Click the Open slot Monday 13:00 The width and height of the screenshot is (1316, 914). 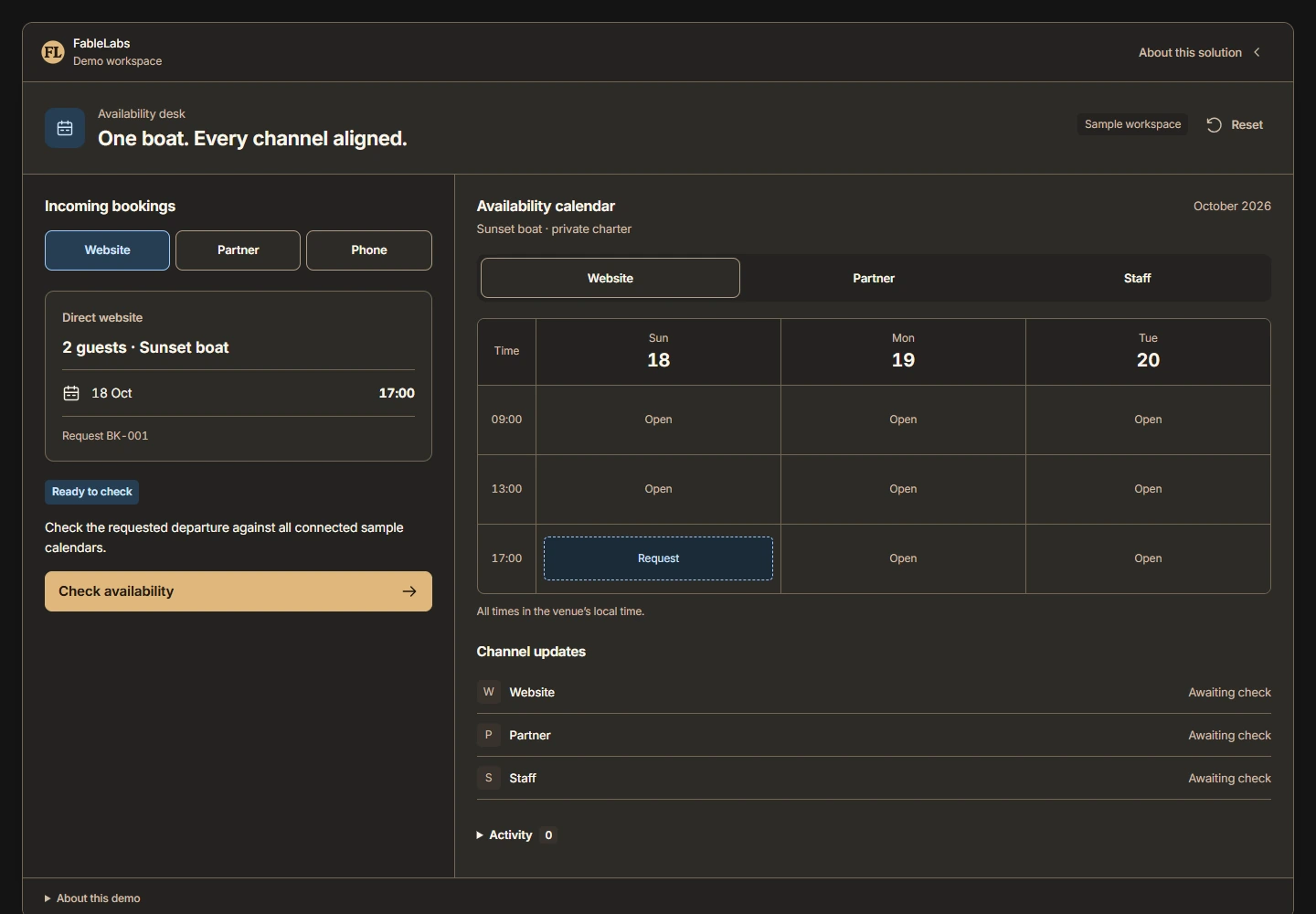pos(903,489)
